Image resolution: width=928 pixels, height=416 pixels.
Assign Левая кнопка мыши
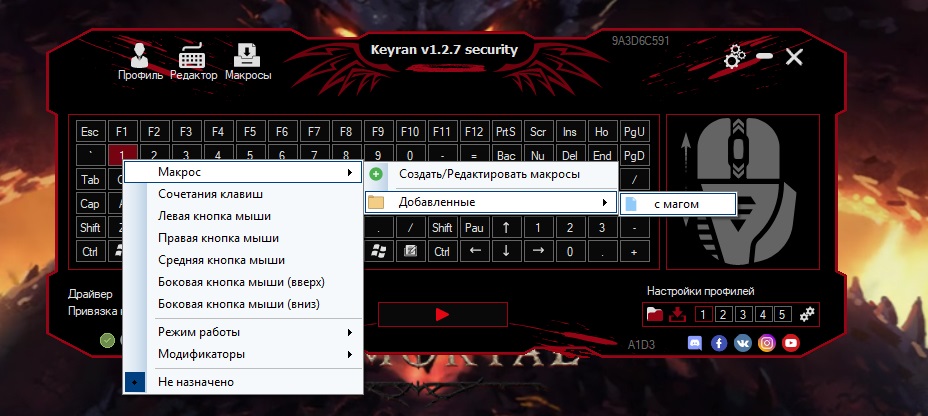click(x=243, y=216)
